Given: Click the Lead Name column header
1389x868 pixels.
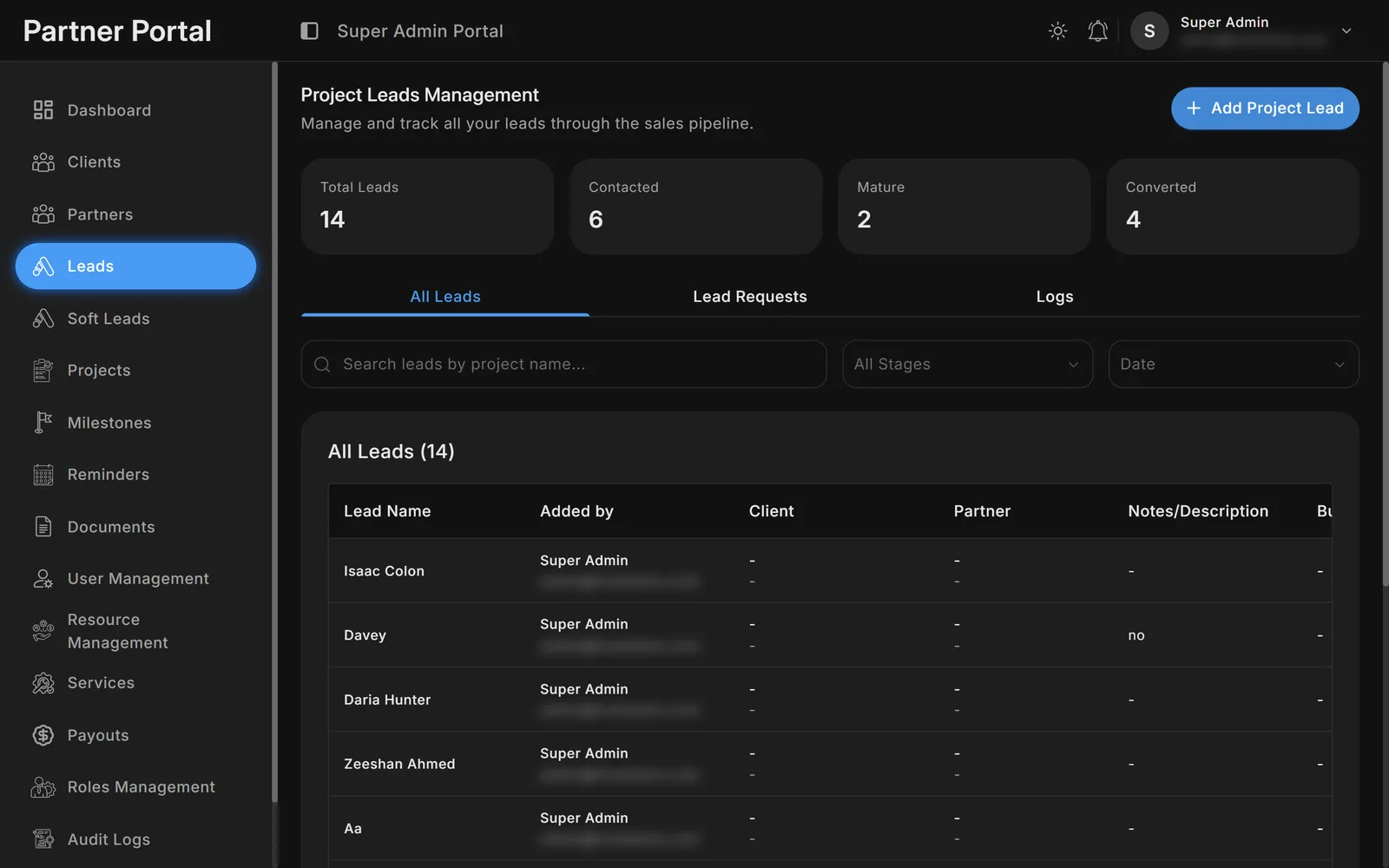Looking at the screenshot, I should pos(387,511).
